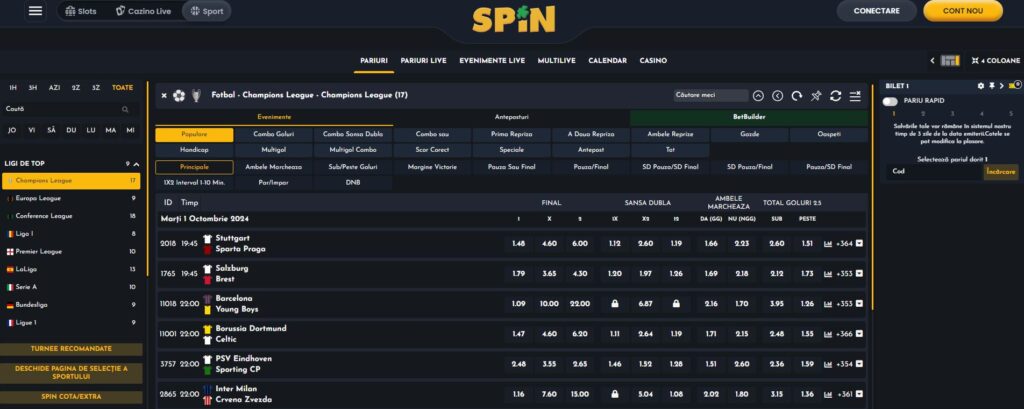Collapse the Ligi de Top section
The width and height of the screenshot is (1024, 409).
[136, 164]
